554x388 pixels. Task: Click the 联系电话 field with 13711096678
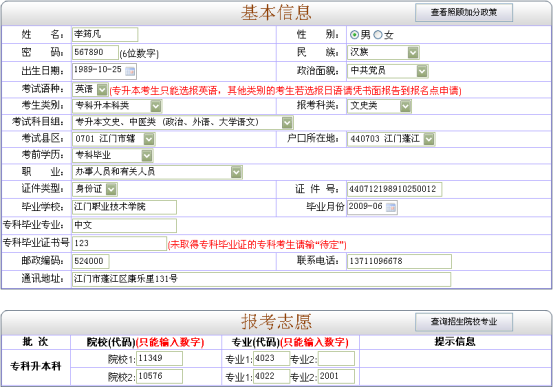tap(399, 261)
